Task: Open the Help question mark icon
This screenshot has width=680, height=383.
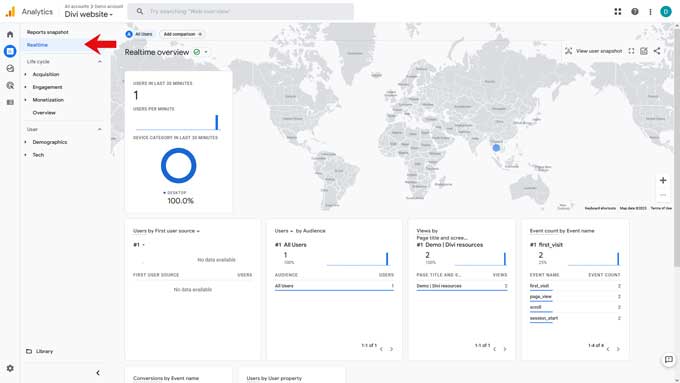Action: click(634, 12)
